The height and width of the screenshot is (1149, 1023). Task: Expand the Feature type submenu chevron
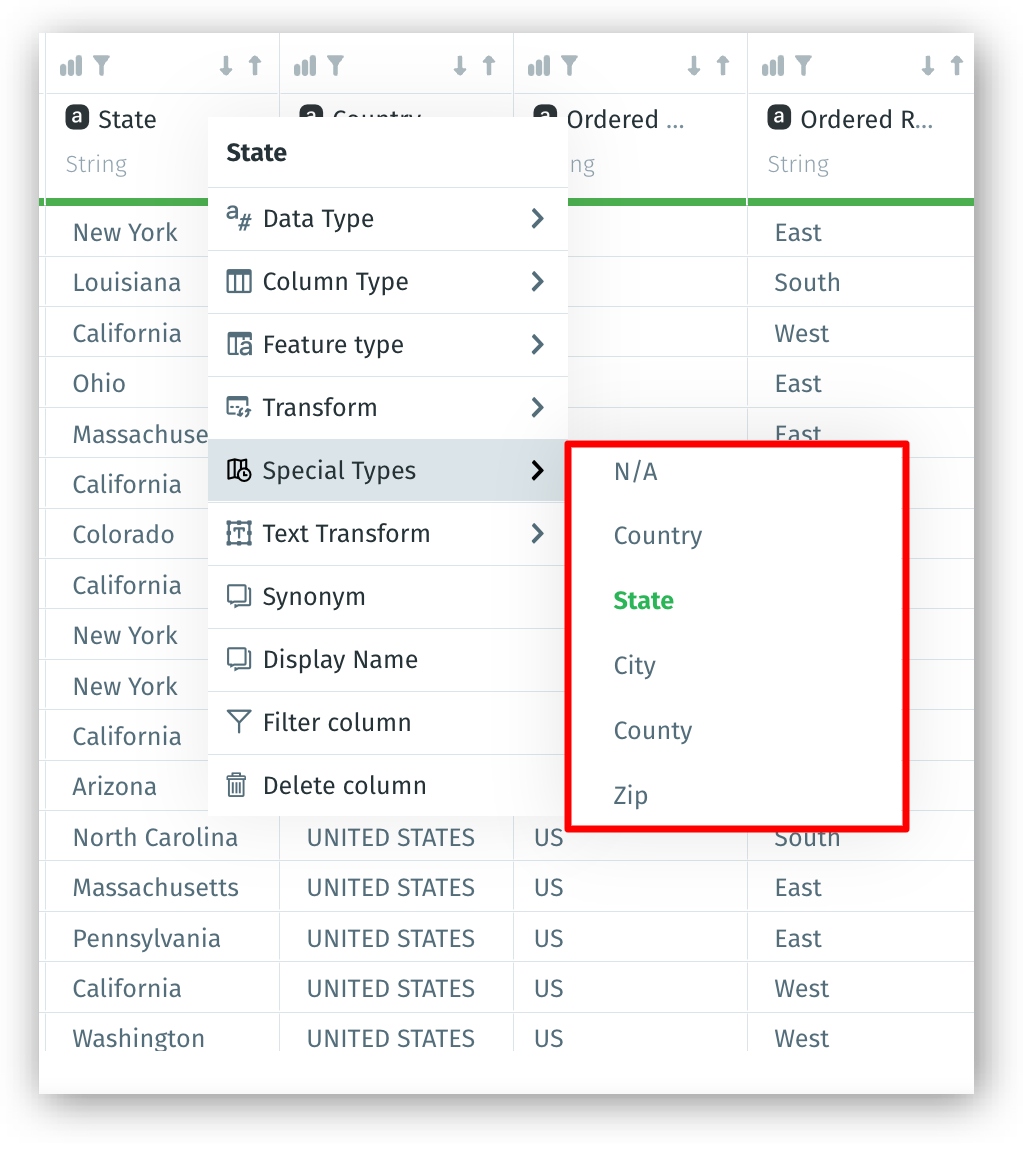click(536, 344)
